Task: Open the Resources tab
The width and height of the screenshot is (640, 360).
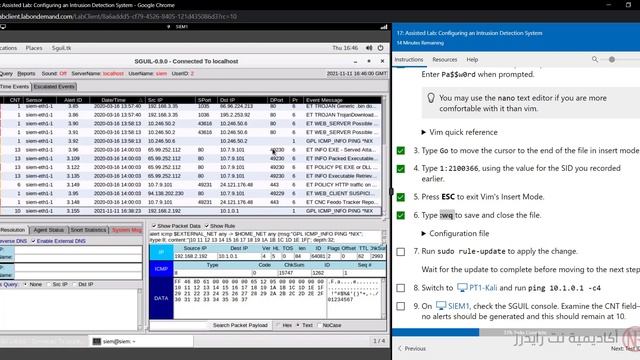Action: pos(444,60)
